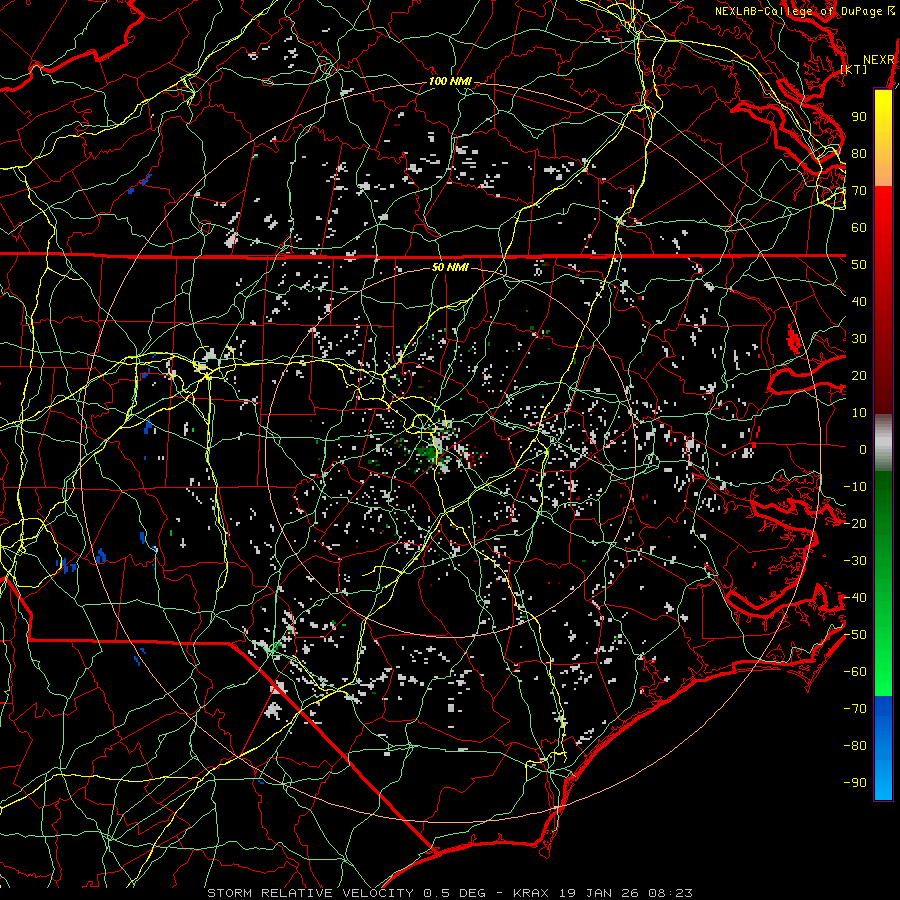900x900 pixels.
Task: Click the 08:23 timestamp
Action: (x=670, y=893)
